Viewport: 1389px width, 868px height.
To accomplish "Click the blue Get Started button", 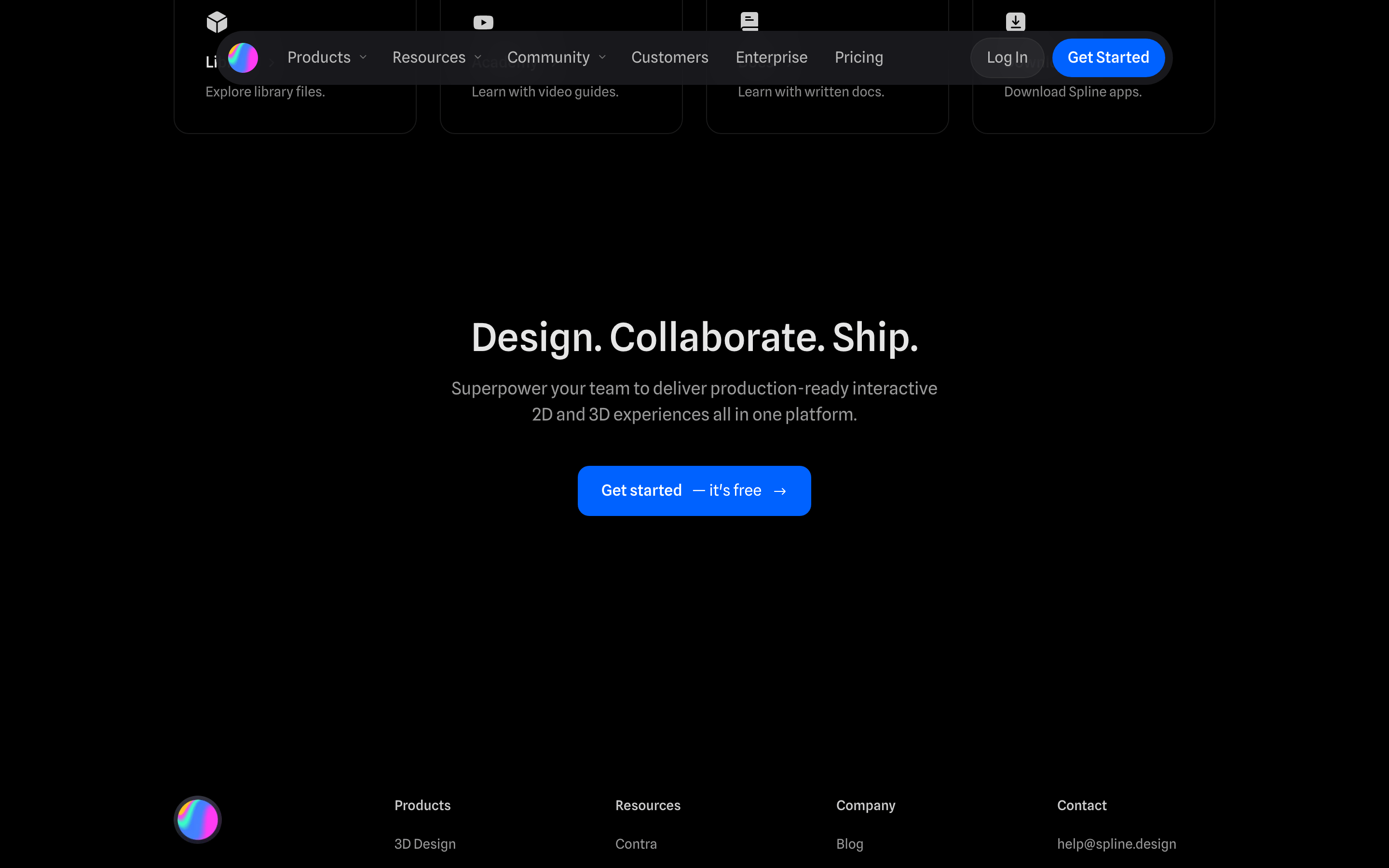I will (1108, 57).
